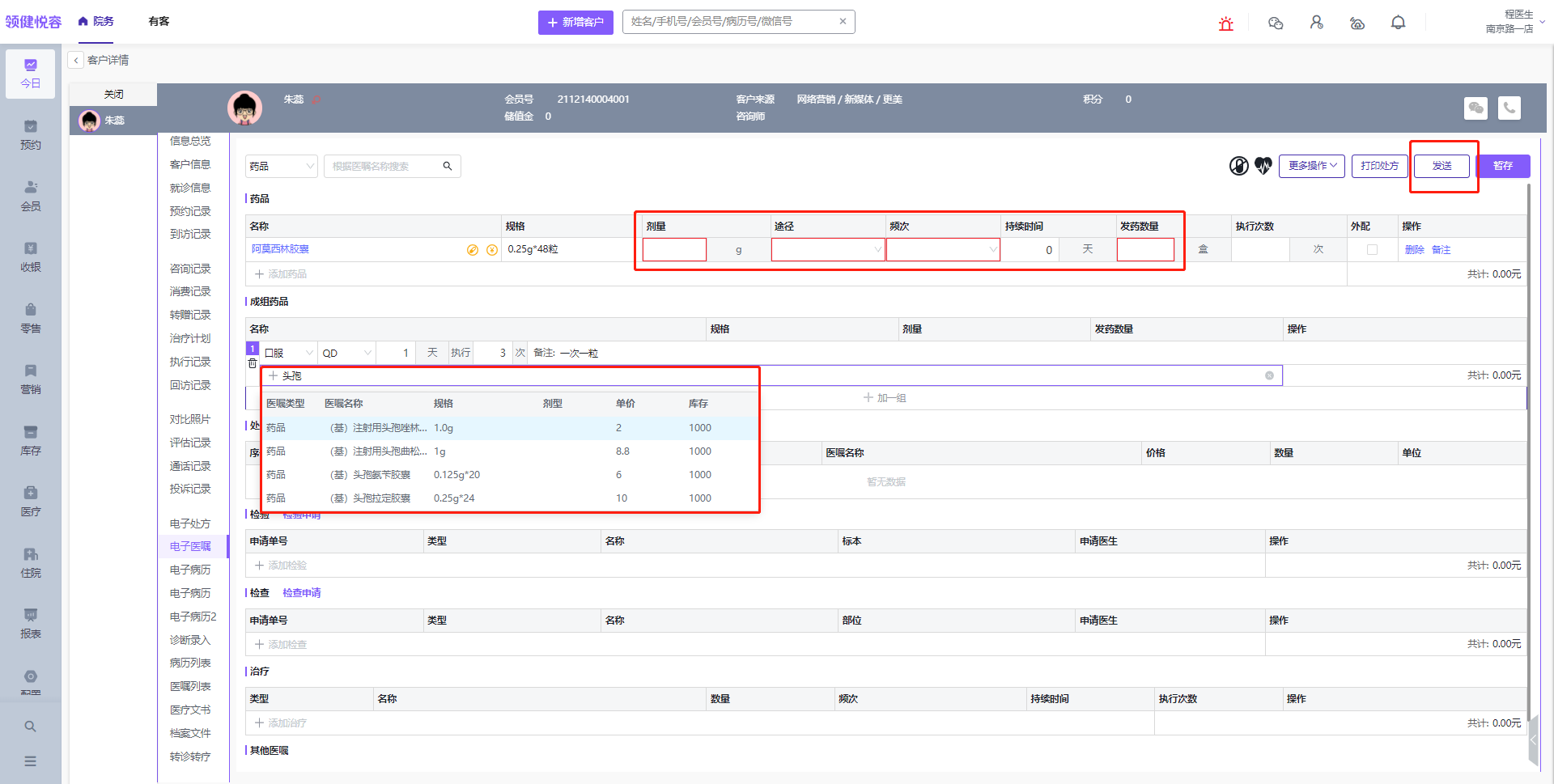Click the top customer search box

point(738,22)
